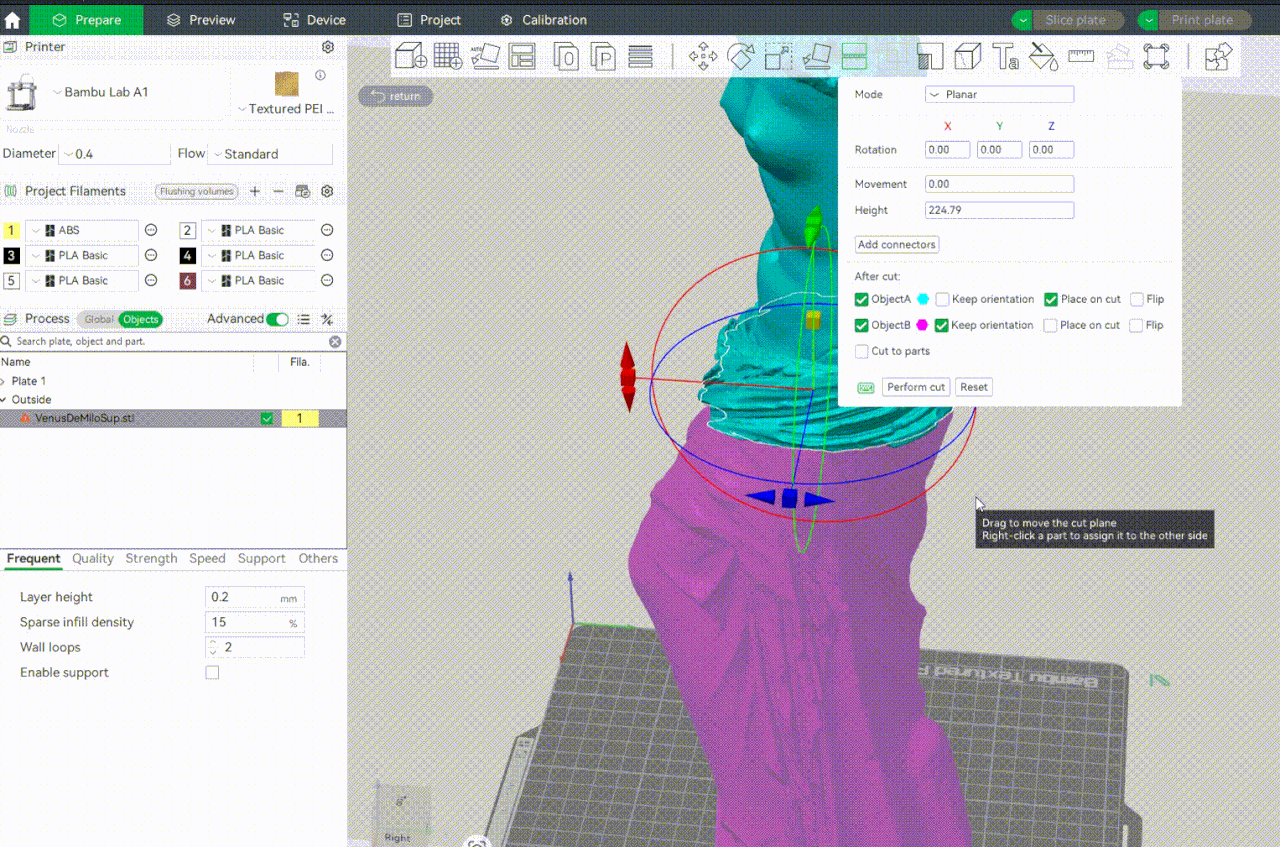Open the compare presets icon
The height and width of the screenshot is (847, 1280).
[x=327, y=319]
